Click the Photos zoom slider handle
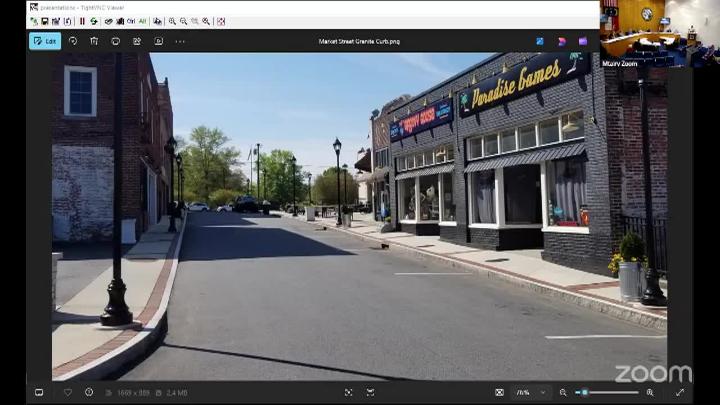The width and height of the screenshot is (720, 405). coord(585,393)
